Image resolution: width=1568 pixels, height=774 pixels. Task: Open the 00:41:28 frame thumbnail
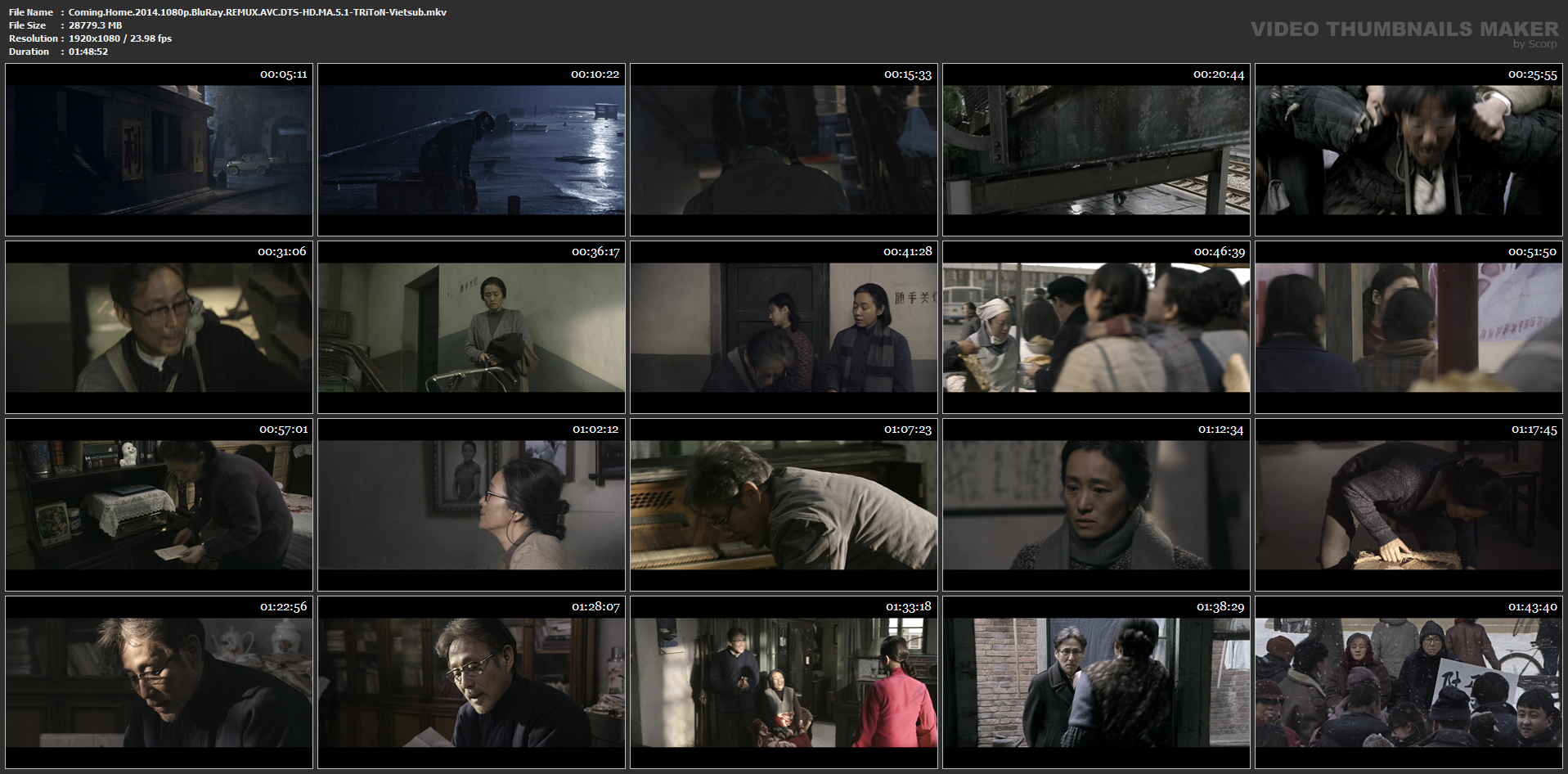pos(784,327)
